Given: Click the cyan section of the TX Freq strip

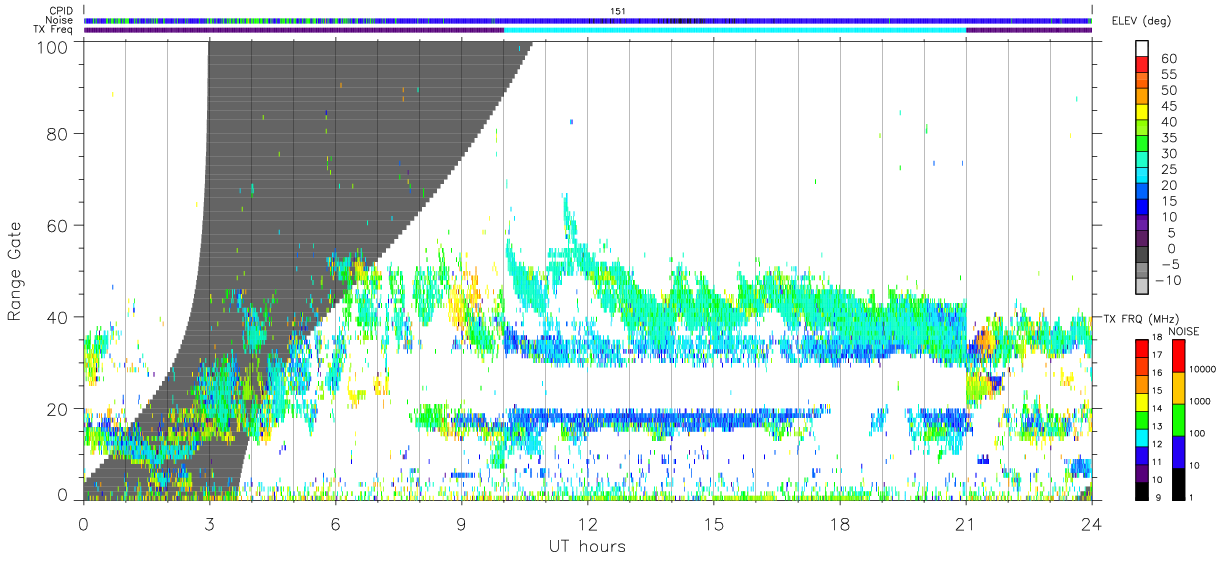Looking at the screenshot, I should click(x=735, y=30).
